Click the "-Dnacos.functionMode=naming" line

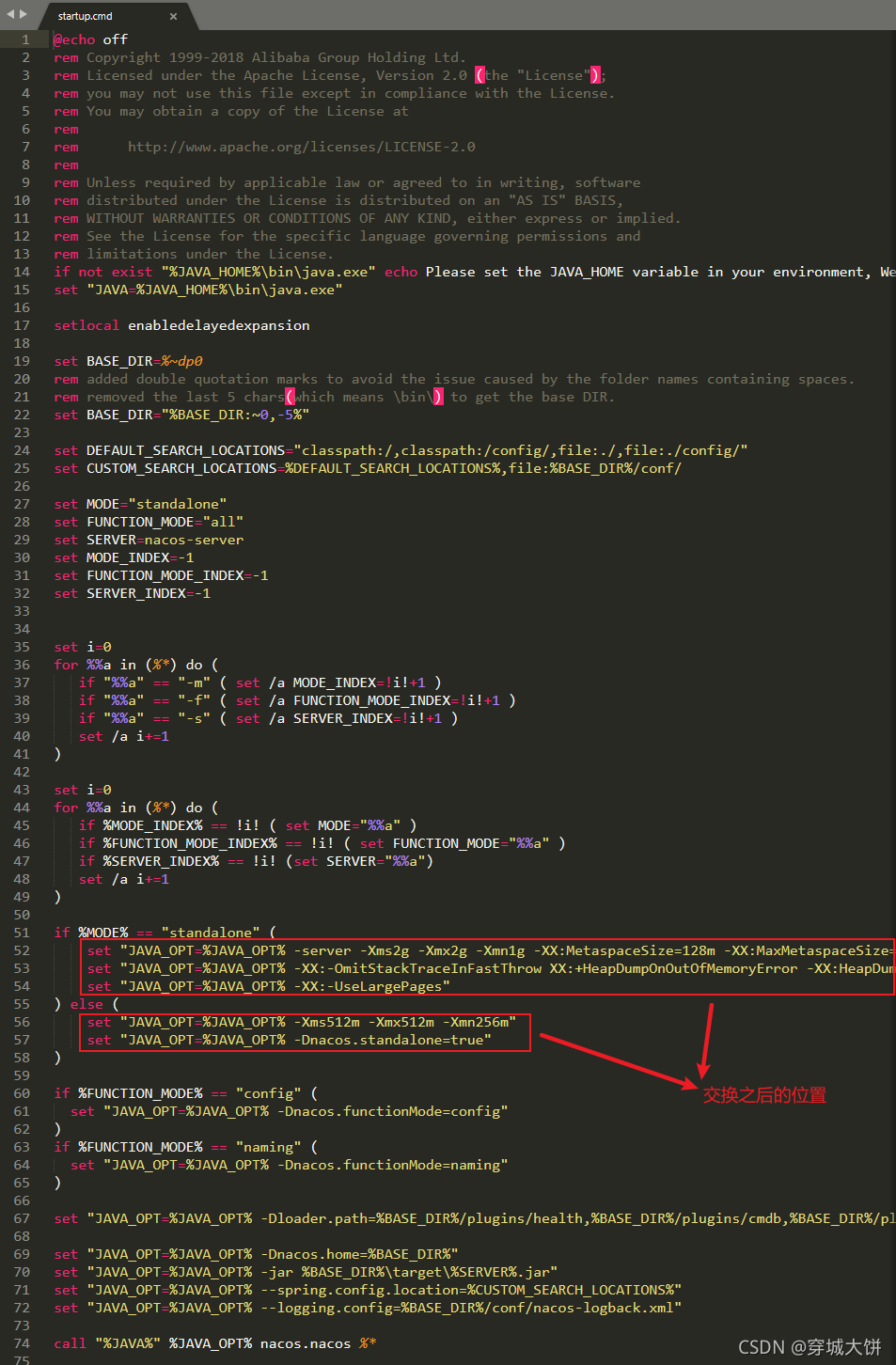click(290, 1165)
